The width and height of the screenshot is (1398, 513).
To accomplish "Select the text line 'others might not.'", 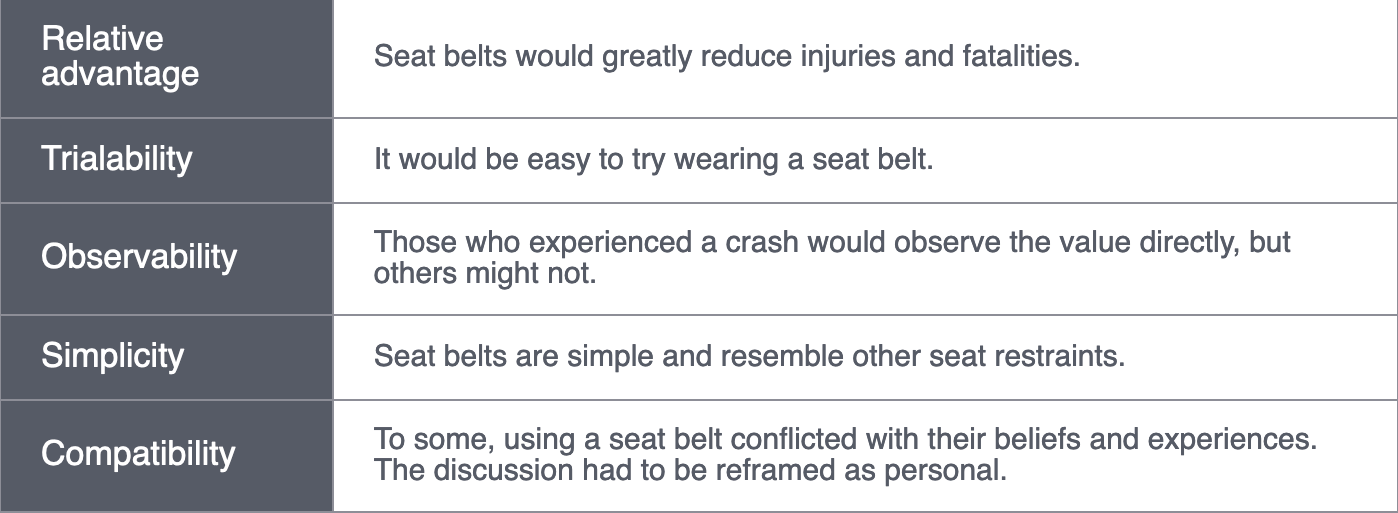I will click(x=484, y=273).
